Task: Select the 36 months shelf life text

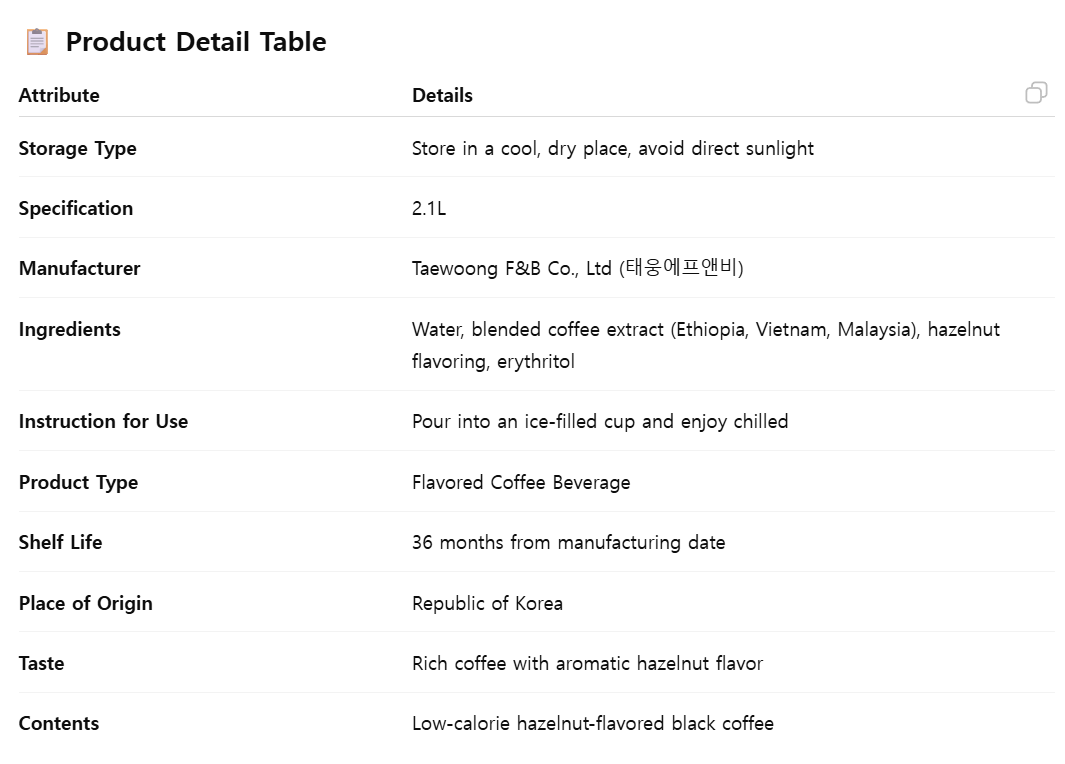Action: click(568, 542)
